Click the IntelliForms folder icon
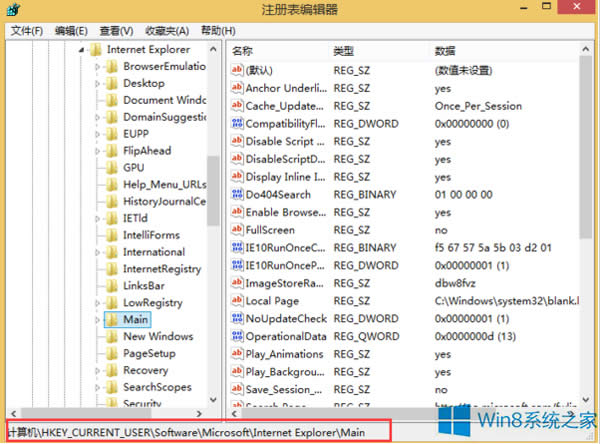 (112, 235)
